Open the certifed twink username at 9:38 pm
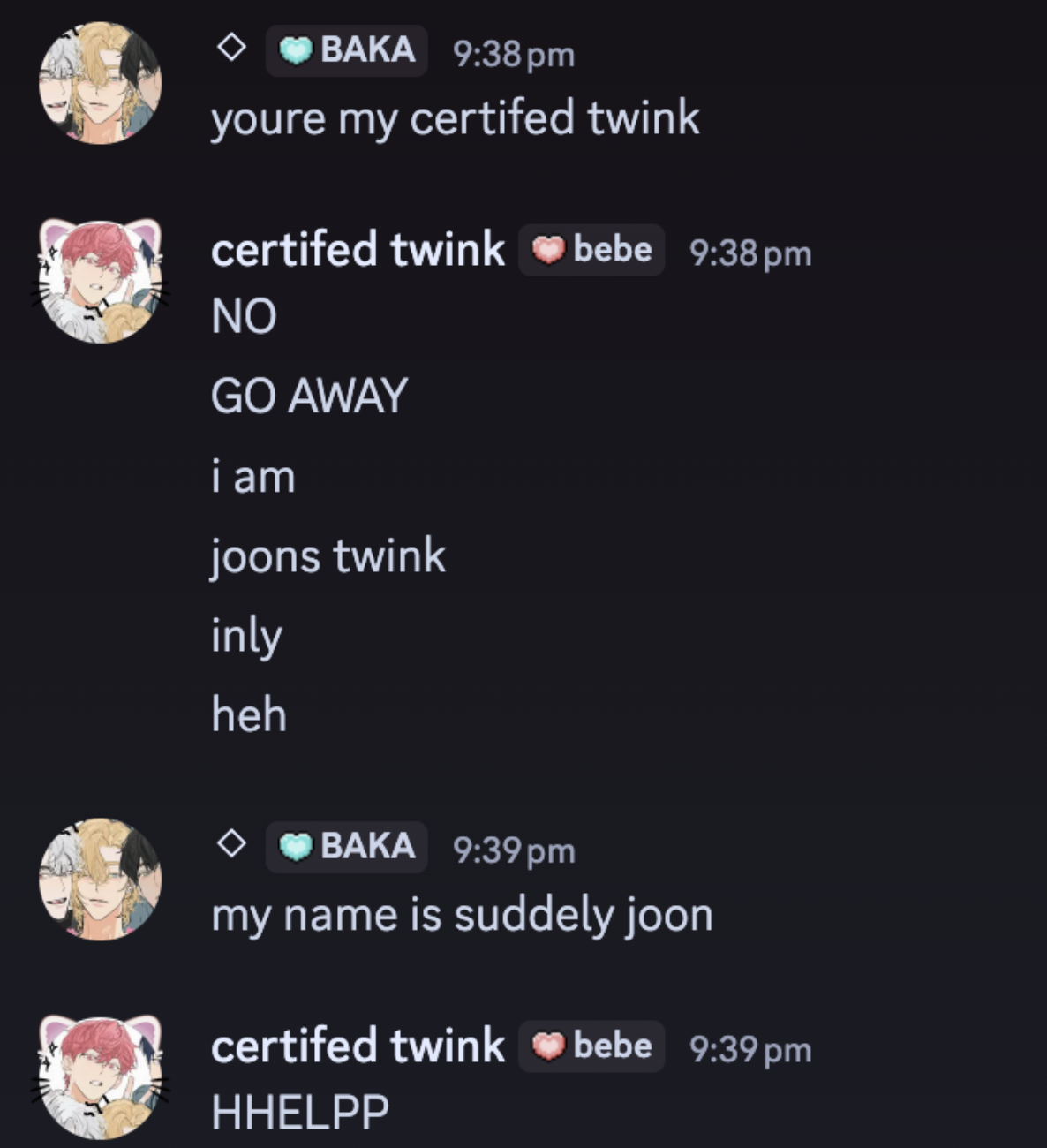1047x1148 pixels. pyautogui.click(x=358, y=249)
